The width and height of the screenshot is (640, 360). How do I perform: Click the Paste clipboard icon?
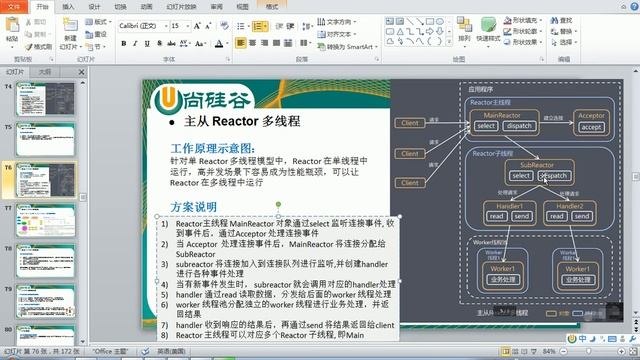pyautogui.click(x=12, y=24)
